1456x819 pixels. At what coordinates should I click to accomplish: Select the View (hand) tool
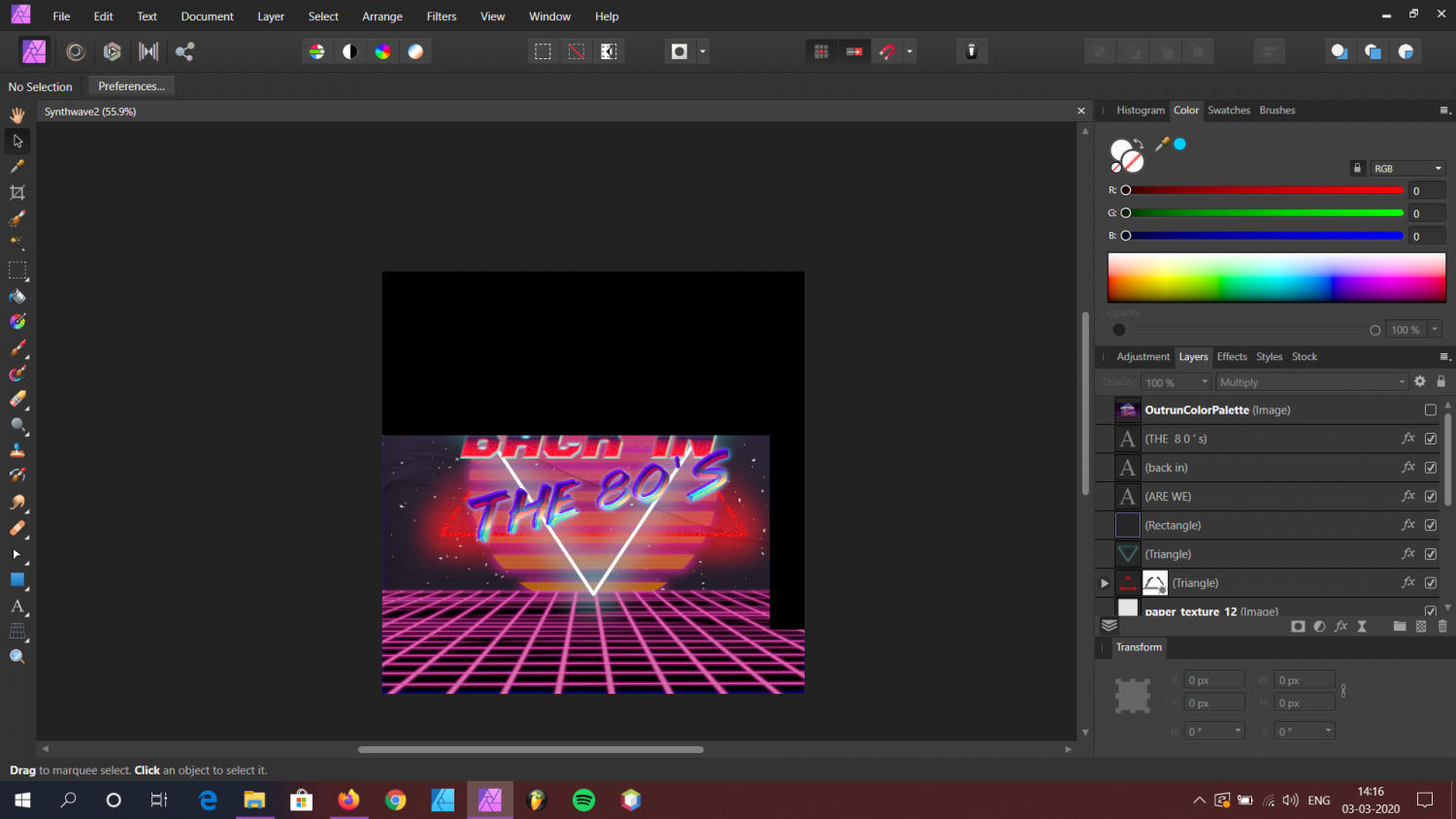click(x=17, y=115)
